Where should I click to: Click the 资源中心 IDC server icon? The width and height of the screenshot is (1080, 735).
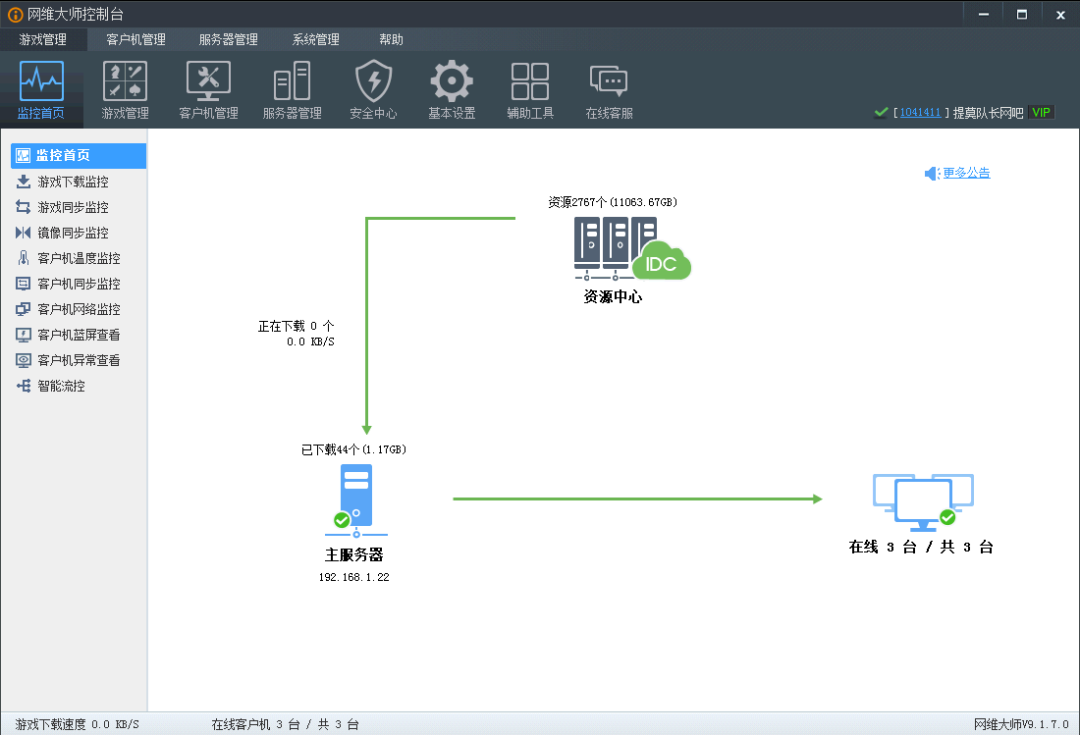click(x=632, y=249)
